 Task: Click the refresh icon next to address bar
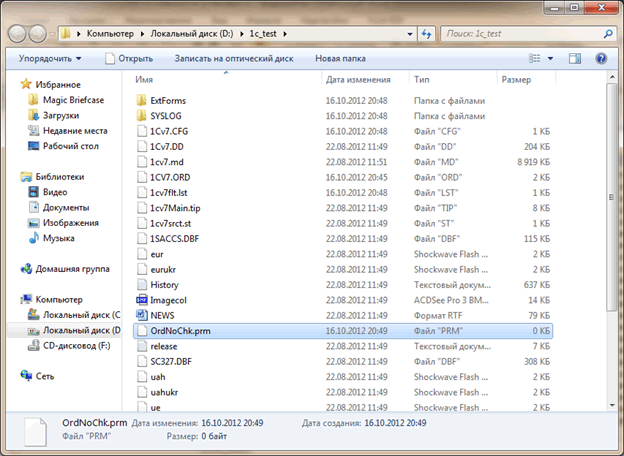[x=427, y=34]
